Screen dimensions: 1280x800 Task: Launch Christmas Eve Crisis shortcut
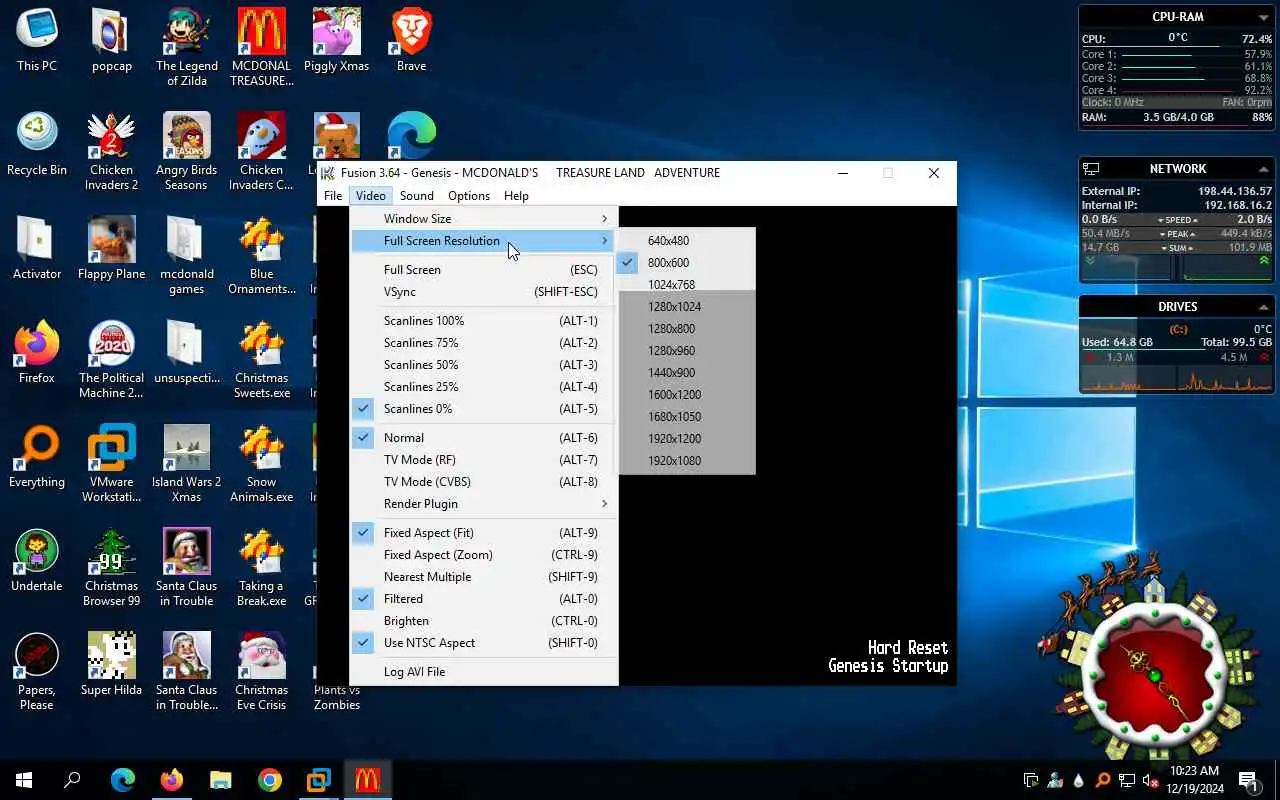[261, 672]
